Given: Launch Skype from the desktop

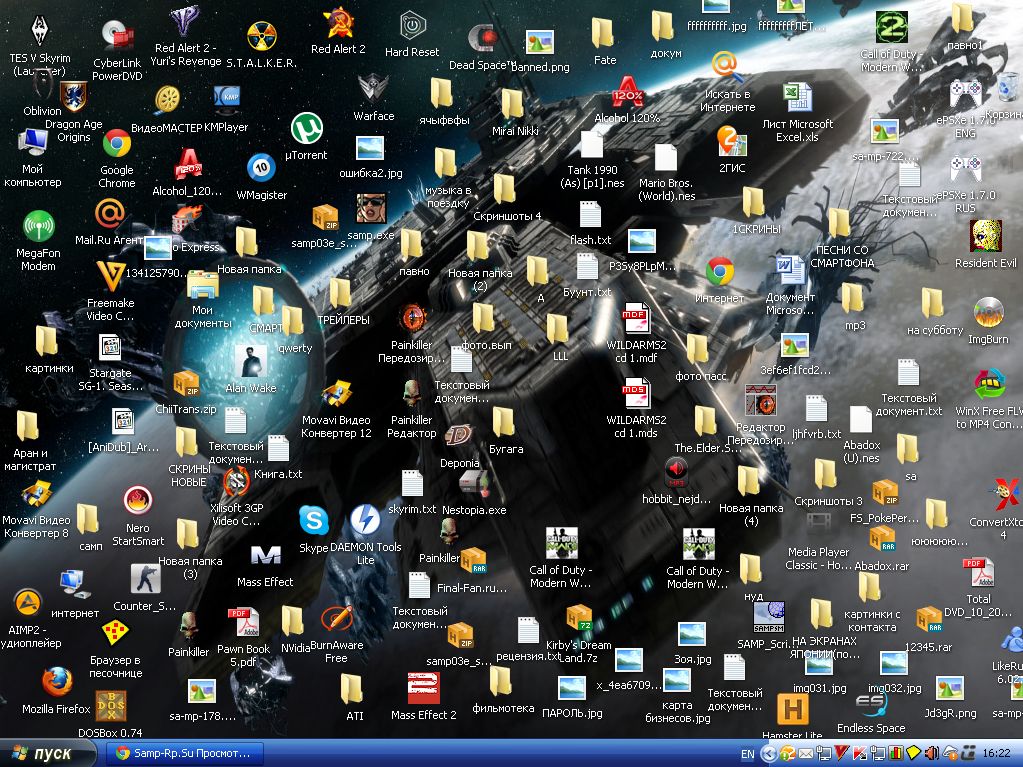Looking at the screenshot, I should pos(314,520).
